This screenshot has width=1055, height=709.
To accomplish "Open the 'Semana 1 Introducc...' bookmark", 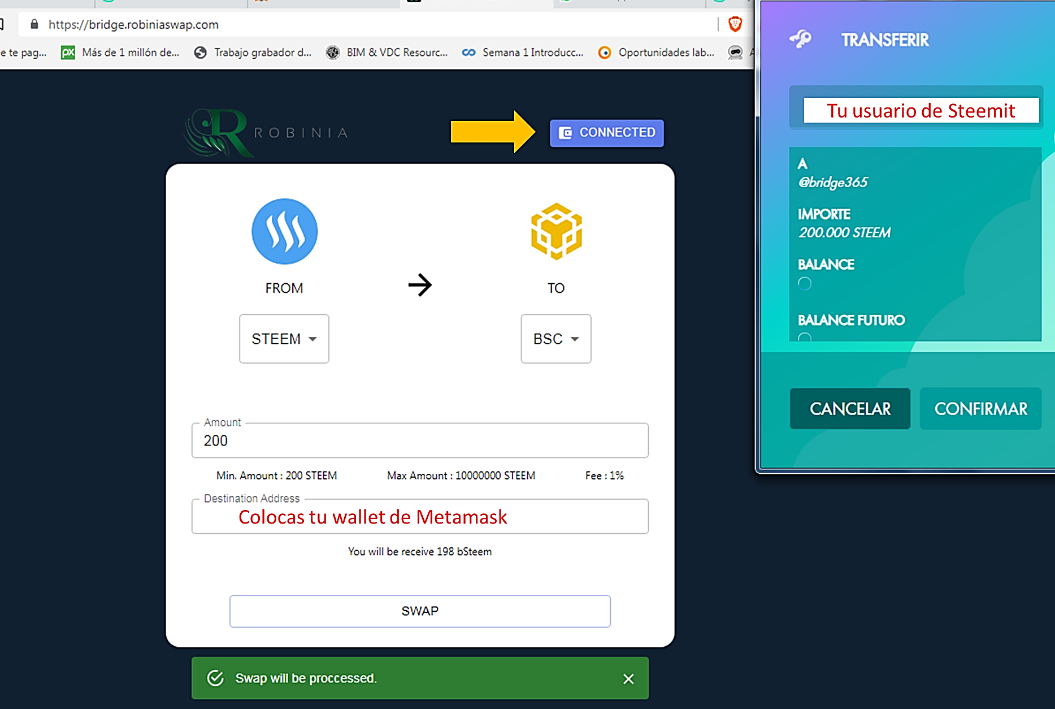I will pos(522,52).
